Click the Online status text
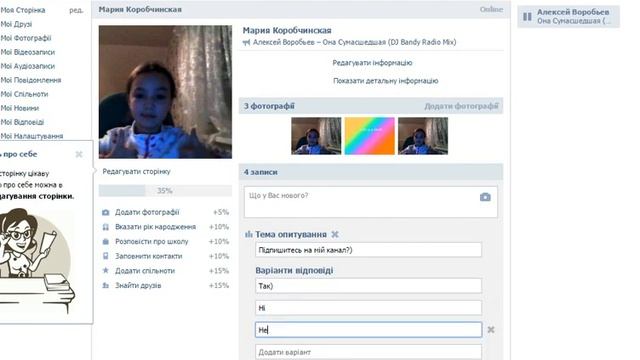This screenshot has width=640, height=360. (x=491, y=9)
